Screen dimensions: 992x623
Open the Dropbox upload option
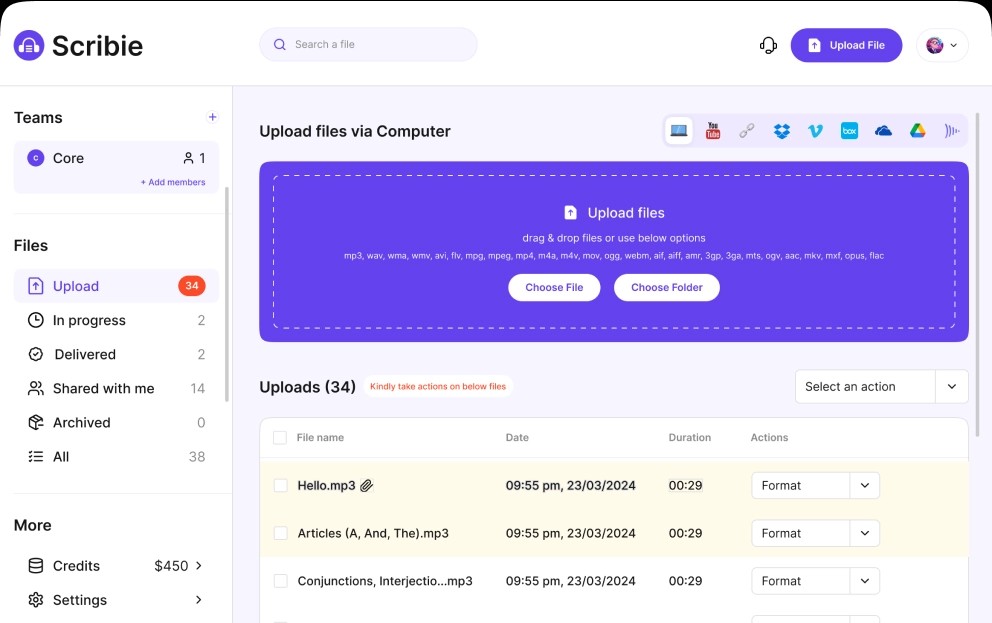tap(781, 130)
